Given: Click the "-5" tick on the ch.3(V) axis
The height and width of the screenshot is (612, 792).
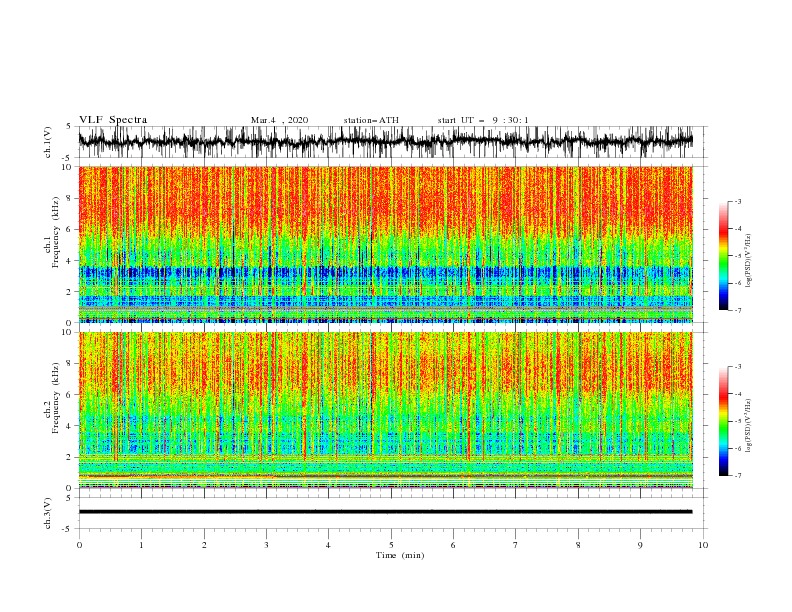Looking at the screenshot, I should 68,529.
